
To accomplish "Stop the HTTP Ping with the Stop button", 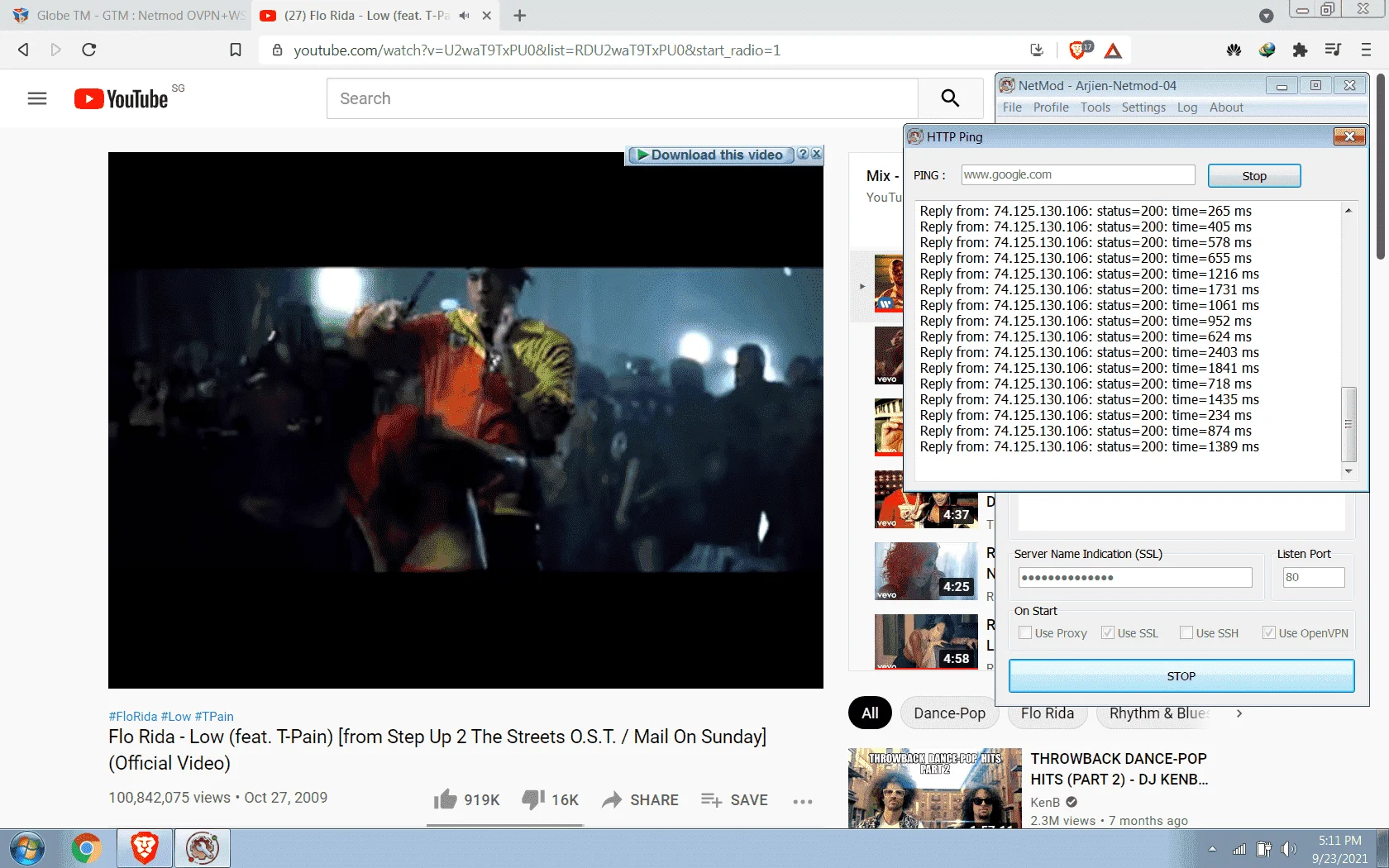I will click(x=1254, y=176).
